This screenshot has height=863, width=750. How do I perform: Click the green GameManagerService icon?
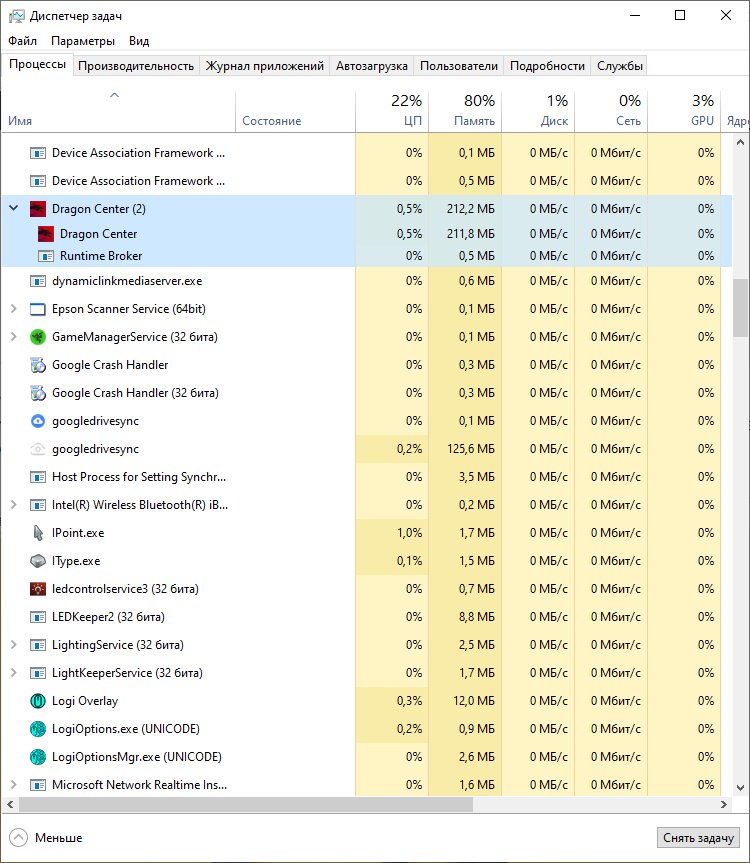(37, 337)
